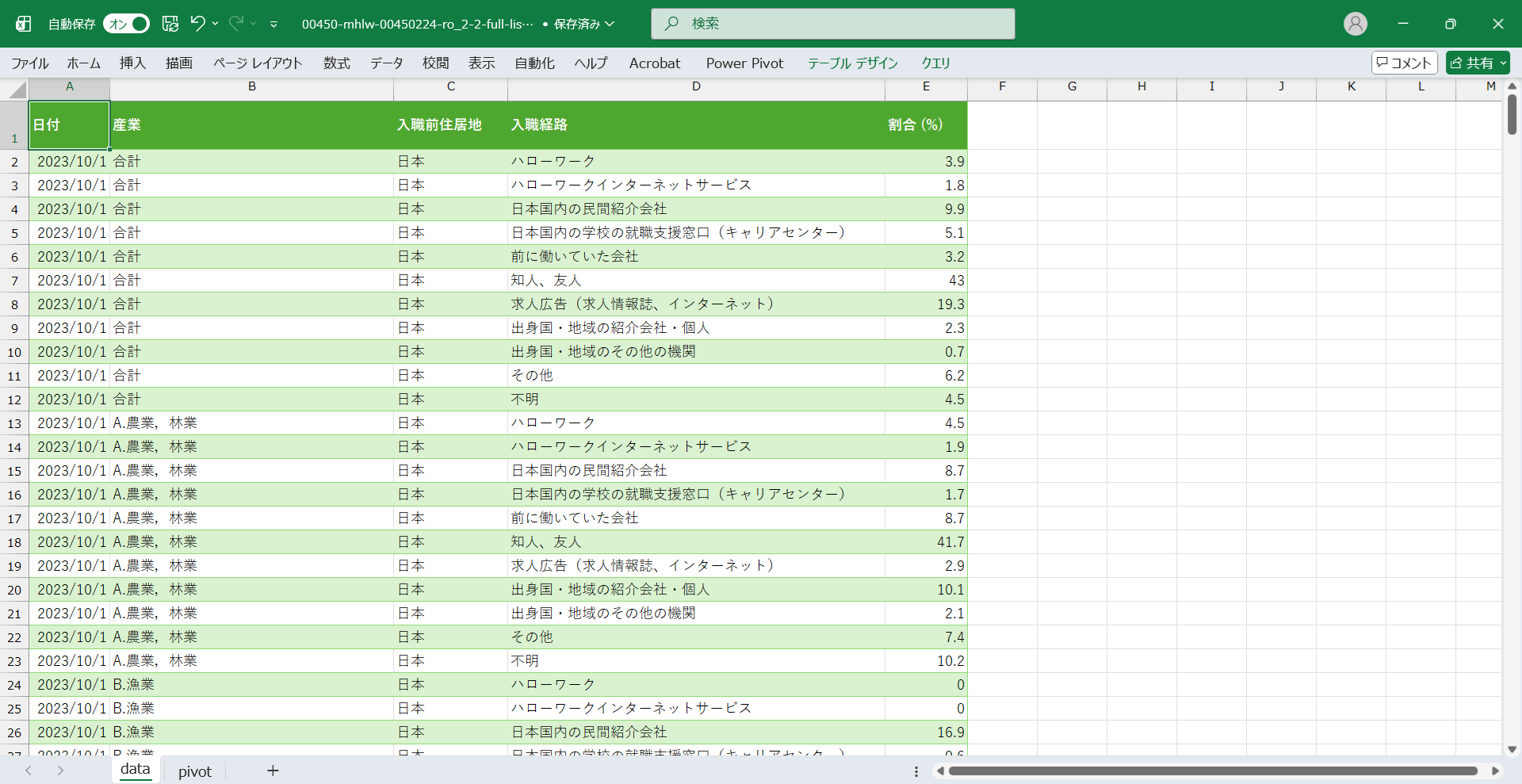Expand the Share button dropdown
This screenshot has width=1522, height=784.
pyautogui.click(x=1503, y=63)
